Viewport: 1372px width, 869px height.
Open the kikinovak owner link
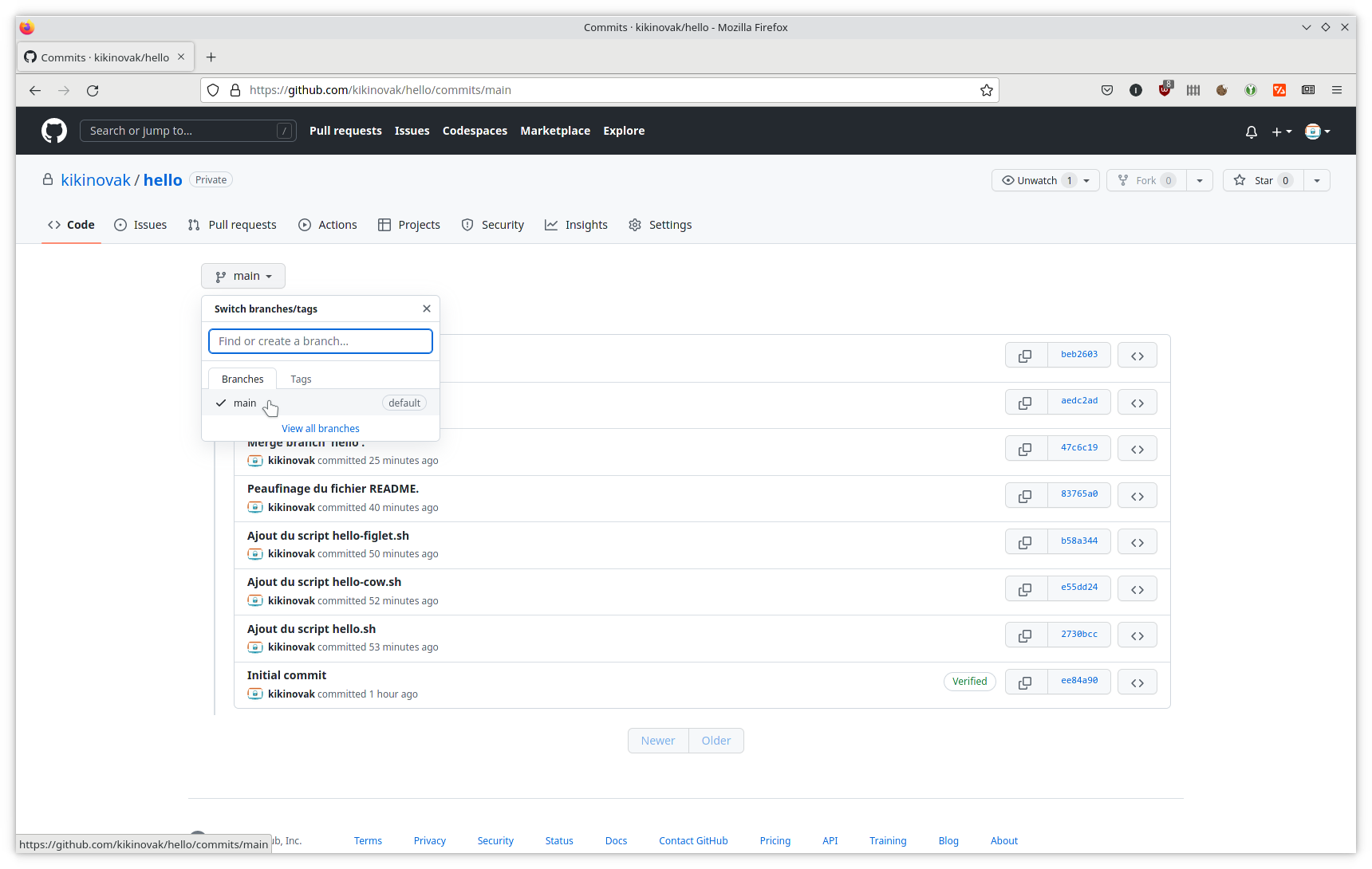coord(96,180)
